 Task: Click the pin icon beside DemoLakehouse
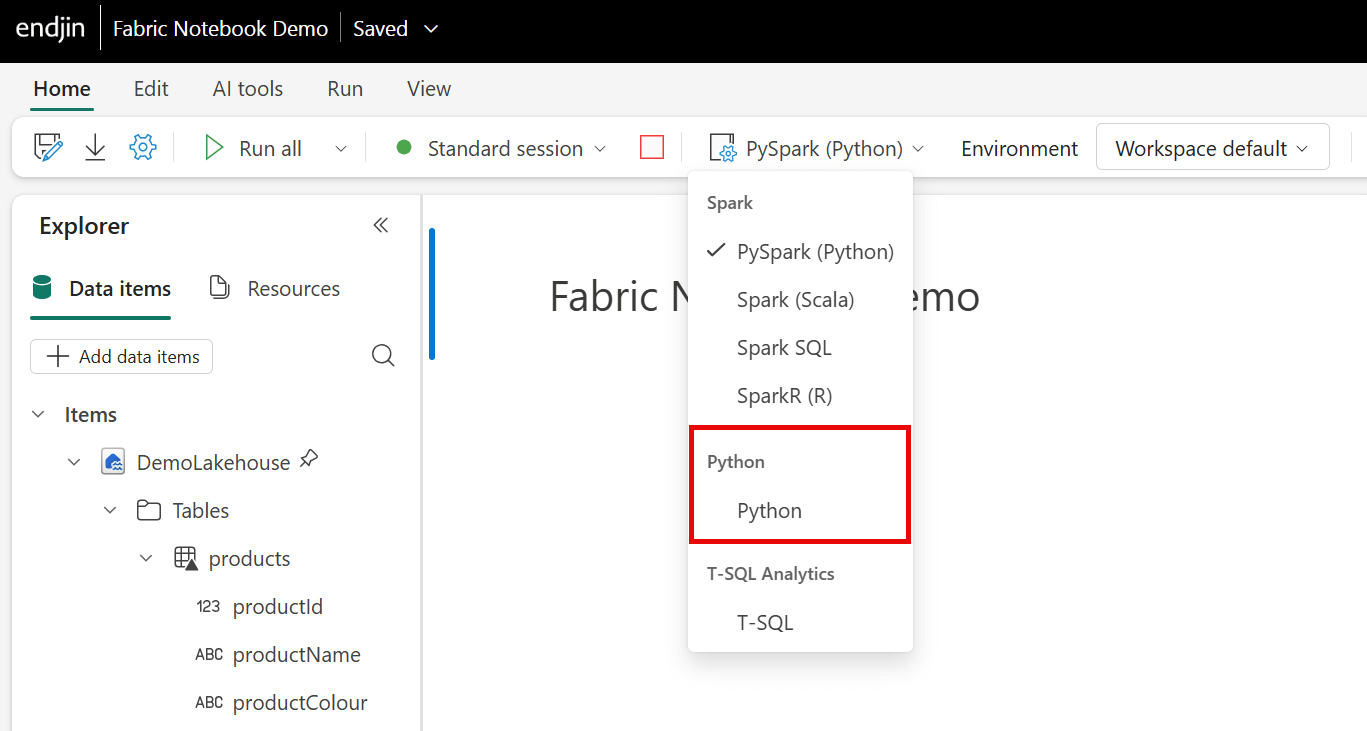click(x=310, y=459)
